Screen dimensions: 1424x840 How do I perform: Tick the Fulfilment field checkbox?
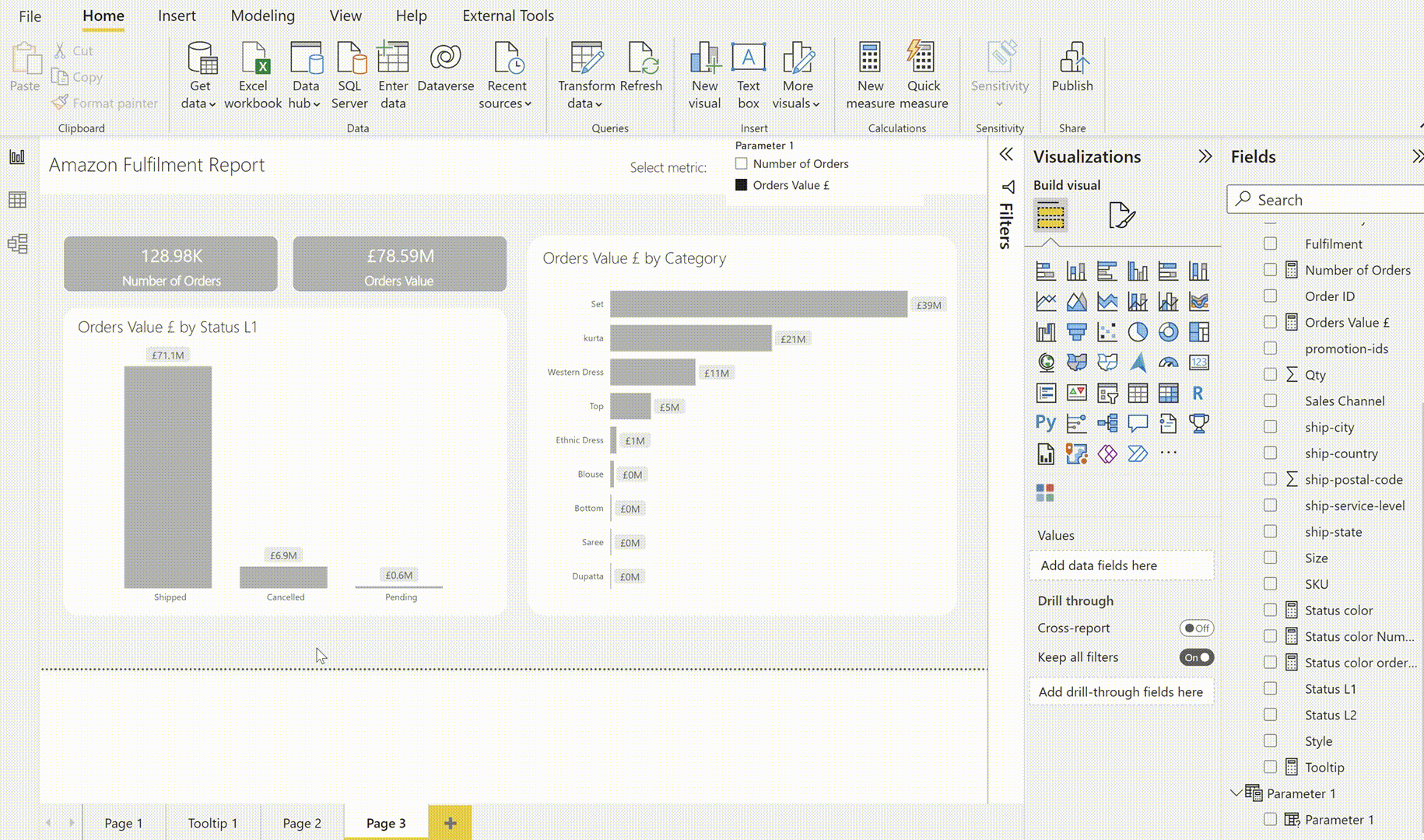[1270, 243]
